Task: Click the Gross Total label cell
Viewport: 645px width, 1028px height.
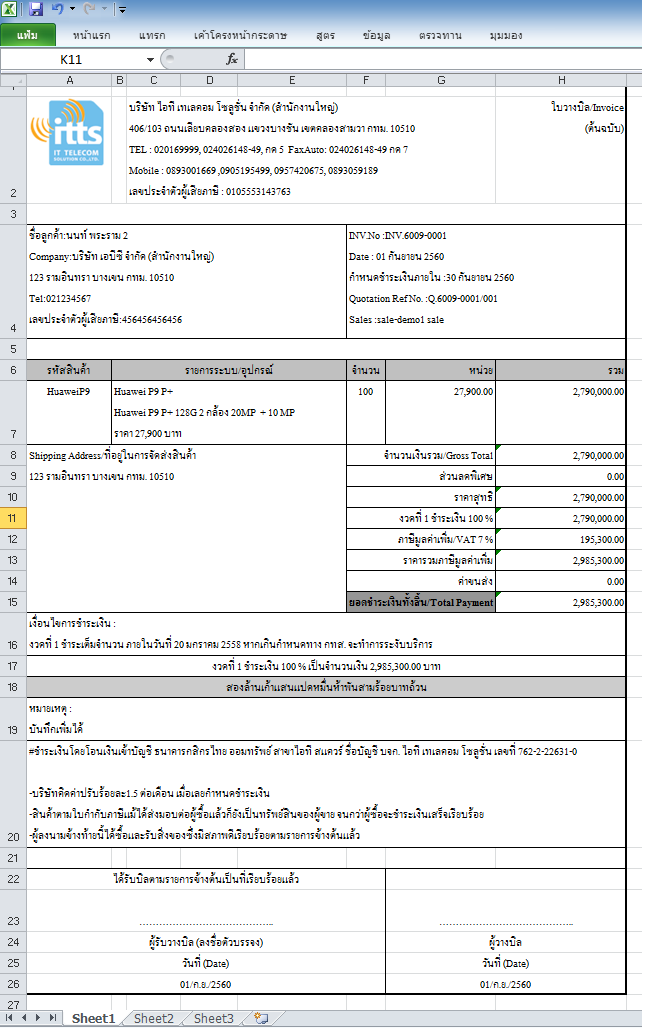Action: click(x=421, y=455)
